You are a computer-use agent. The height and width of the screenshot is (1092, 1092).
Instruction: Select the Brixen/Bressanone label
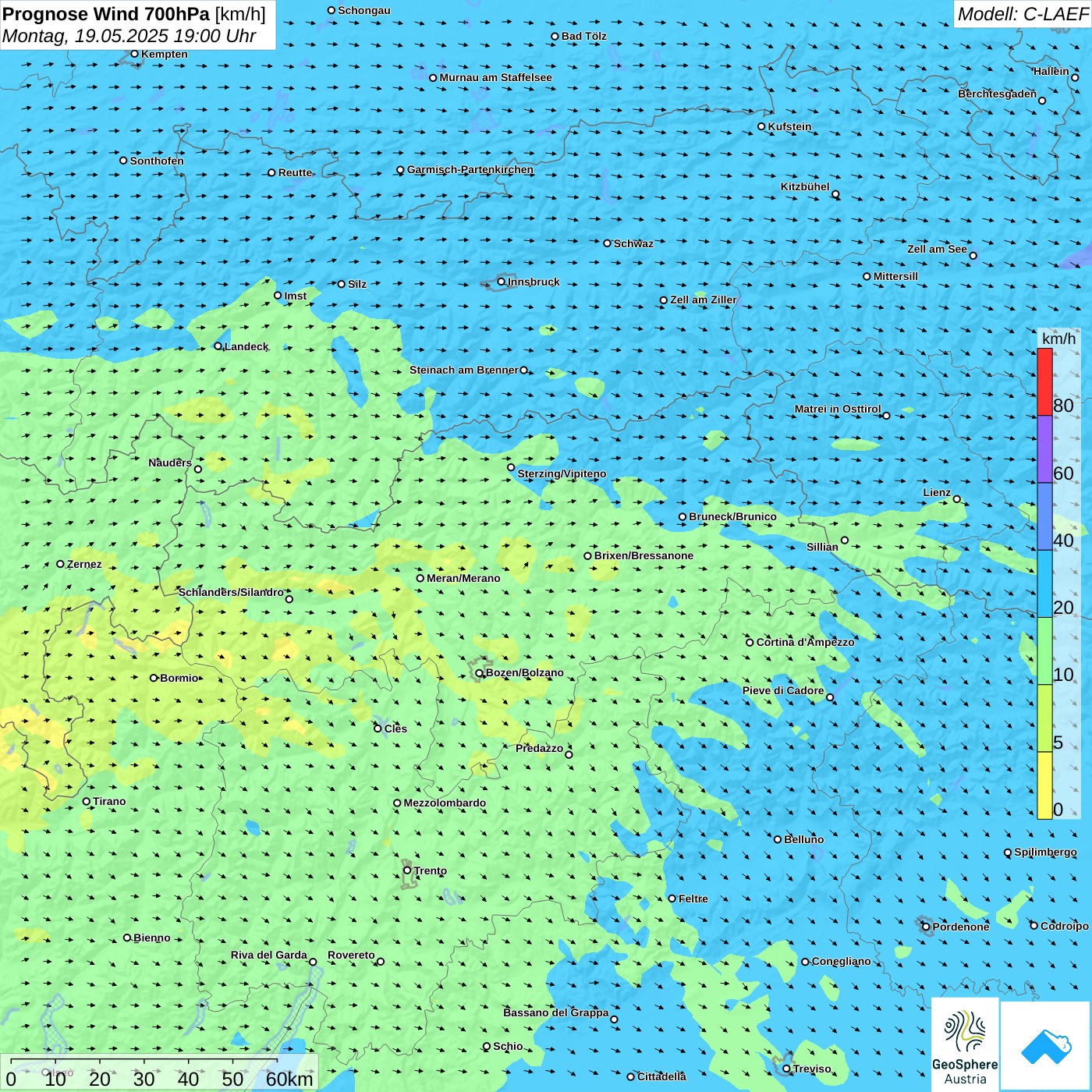(x=643, y=555)
